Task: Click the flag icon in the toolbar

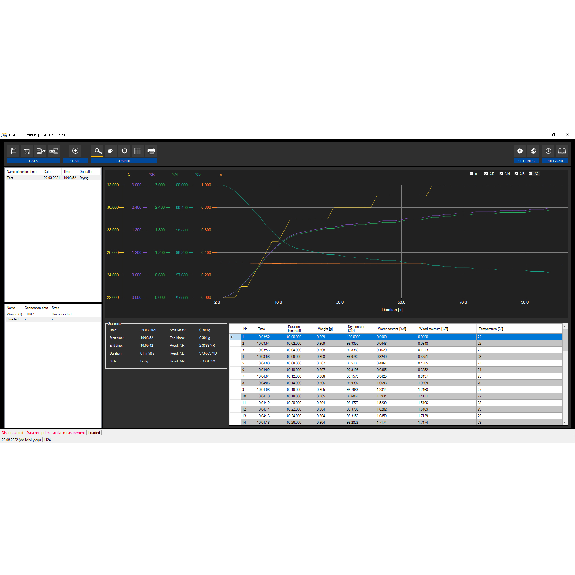Action: (13, 151)
